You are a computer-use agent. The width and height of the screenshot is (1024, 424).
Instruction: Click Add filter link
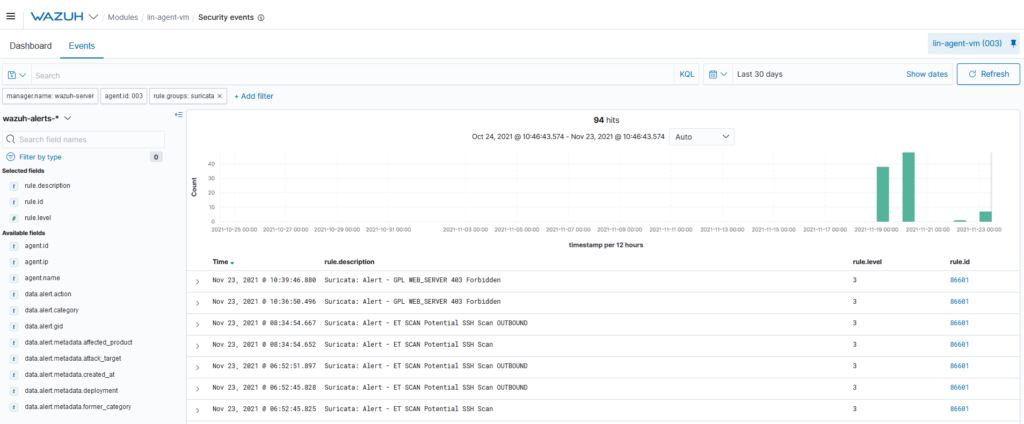click(253, 96)
